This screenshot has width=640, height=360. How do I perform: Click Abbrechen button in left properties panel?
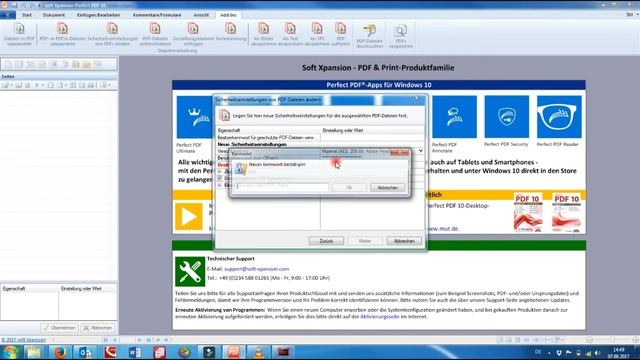(98, 328)
